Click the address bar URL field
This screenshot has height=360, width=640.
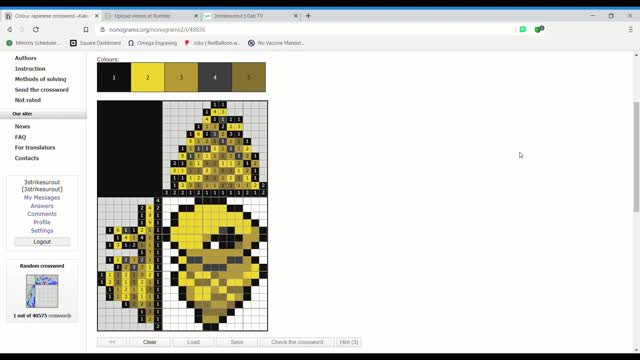(306, 29)
